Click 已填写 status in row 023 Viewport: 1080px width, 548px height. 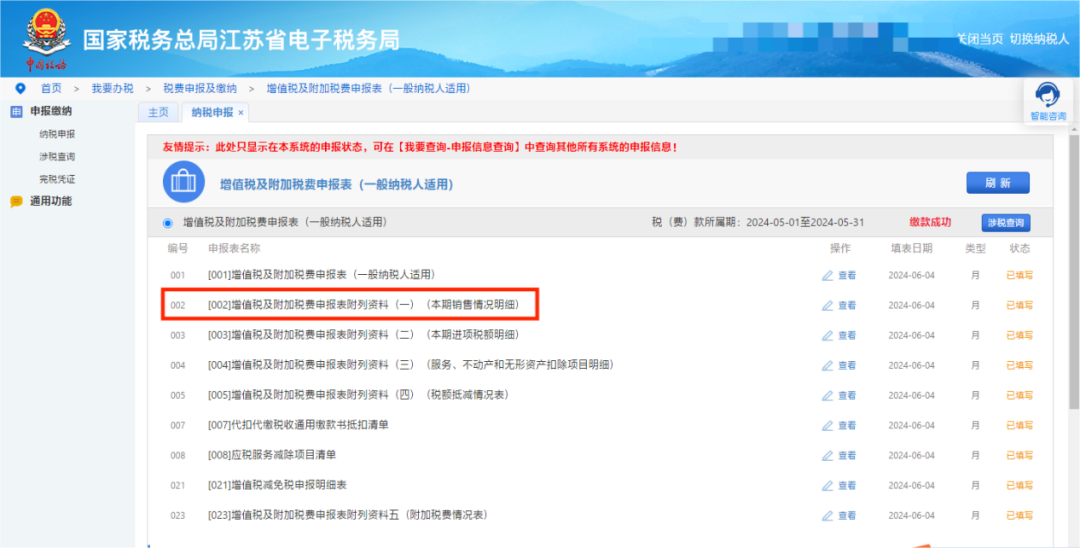tap(1019, 516)
